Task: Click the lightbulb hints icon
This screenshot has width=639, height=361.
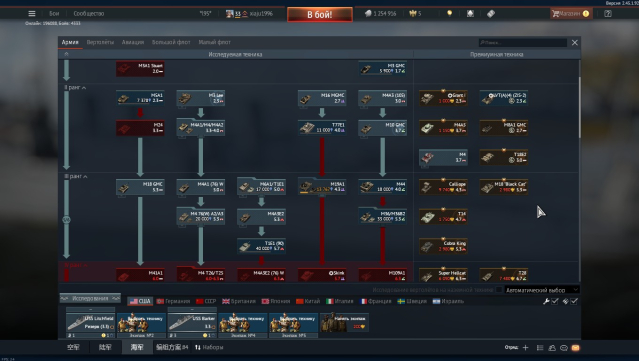Action: tap(450, 13)
